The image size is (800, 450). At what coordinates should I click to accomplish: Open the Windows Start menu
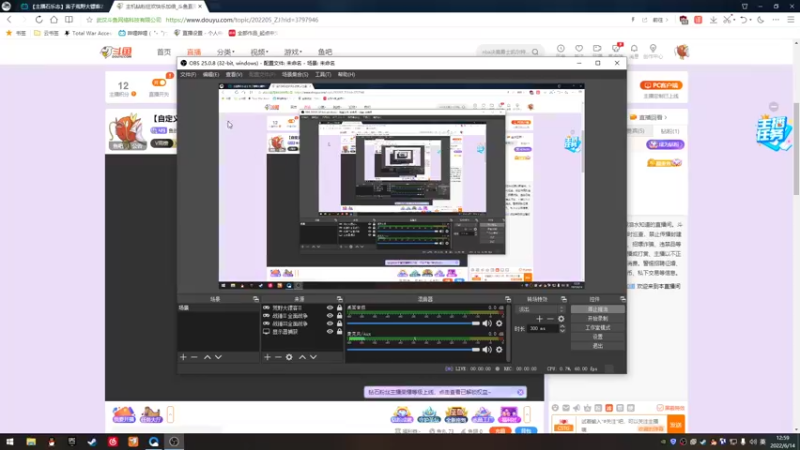click(x=10, y=442)
